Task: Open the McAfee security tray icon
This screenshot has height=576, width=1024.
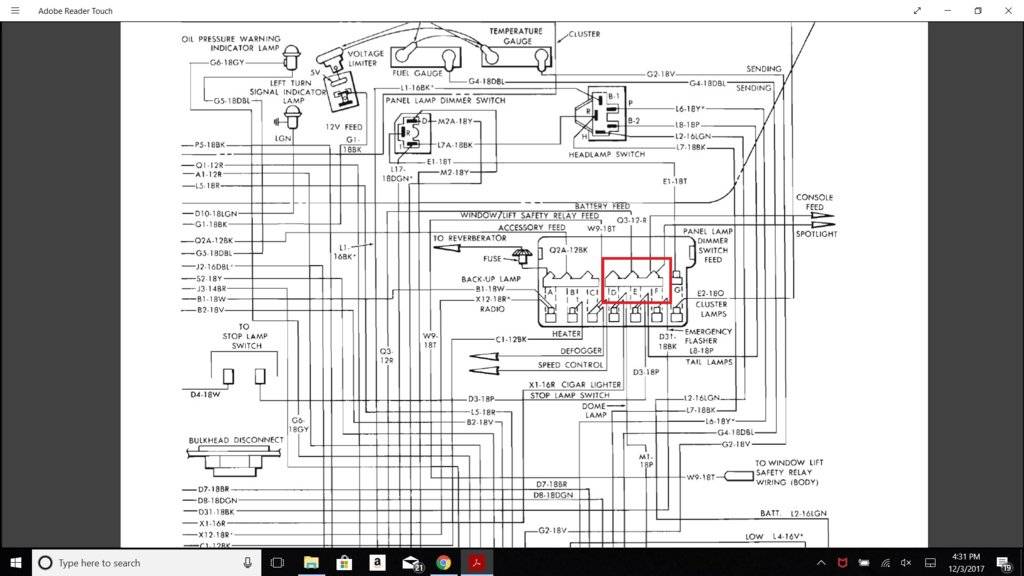Action: [x=842, y=562]
